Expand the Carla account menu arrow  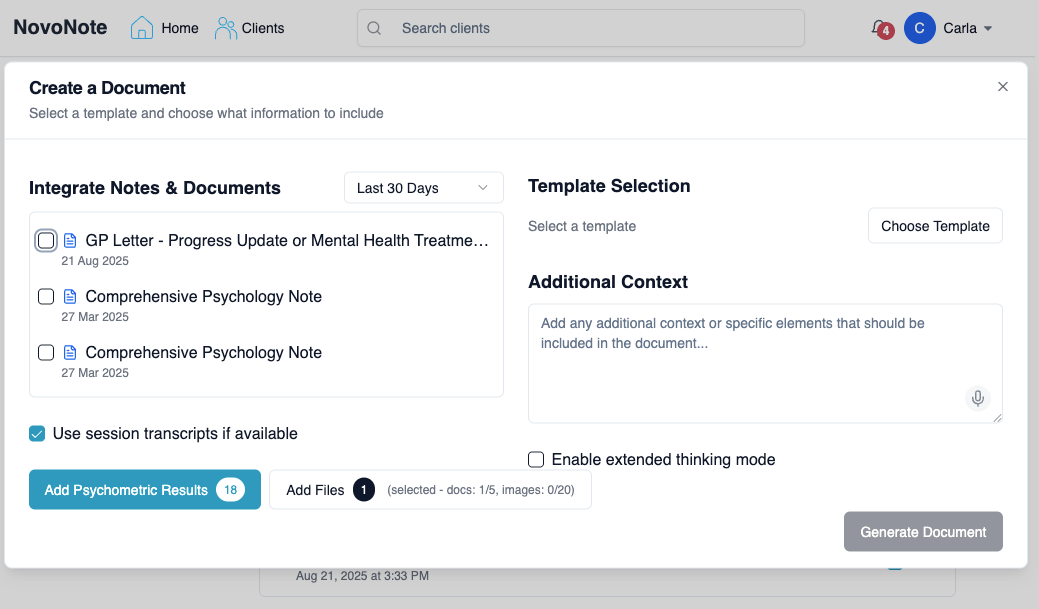988,29
